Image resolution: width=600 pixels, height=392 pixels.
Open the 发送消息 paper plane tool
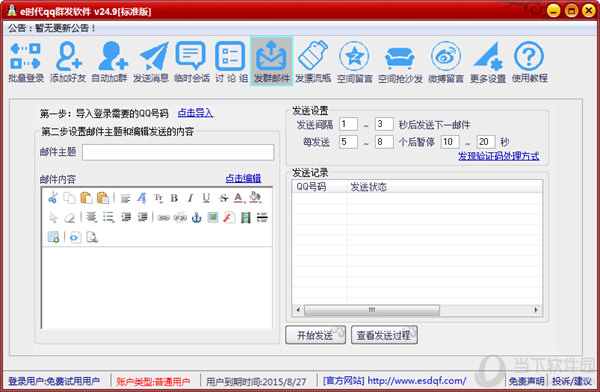pos(151,62)
